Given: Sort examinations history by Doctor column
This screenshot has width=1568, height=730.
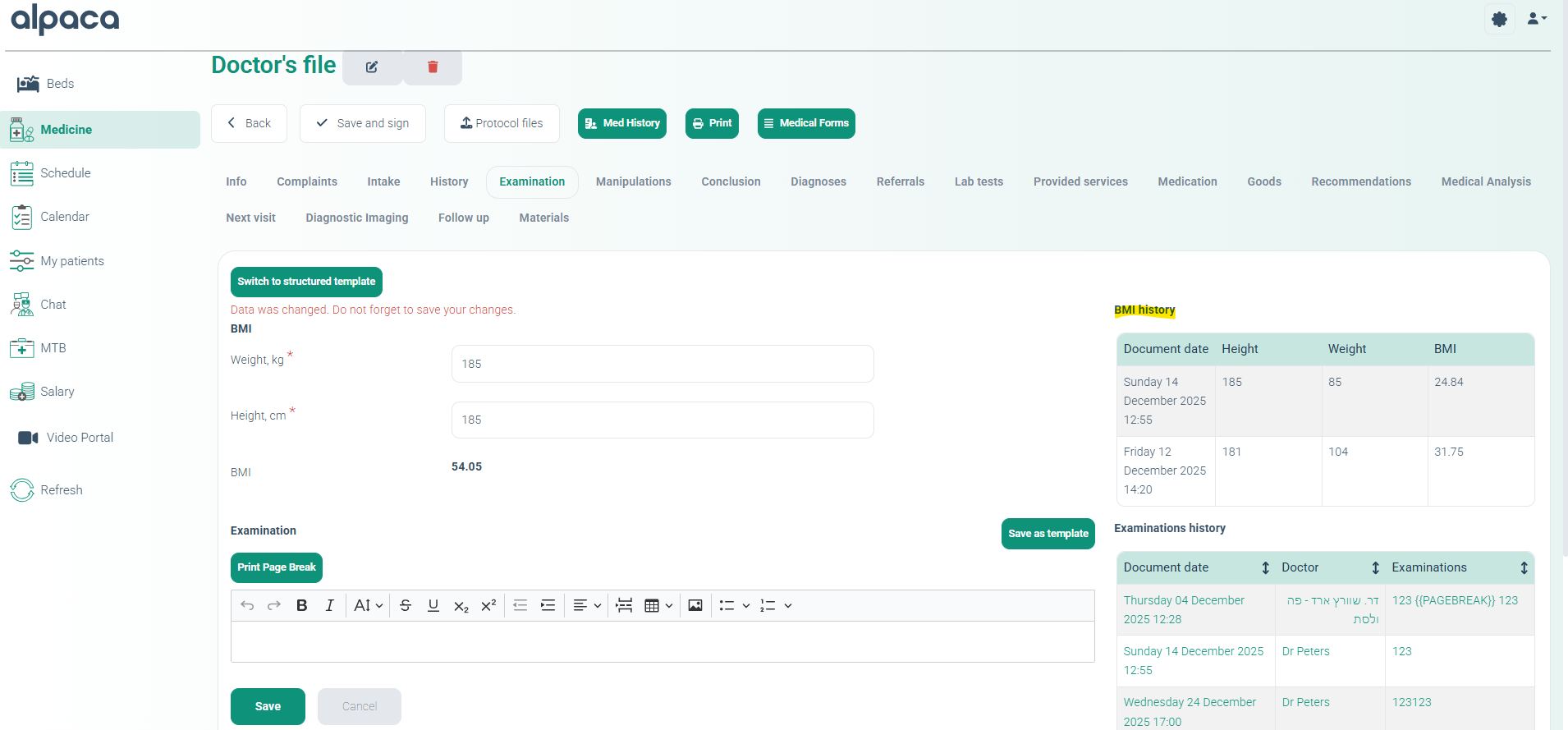Looking at the screenshot, I should pos(1375,567).
